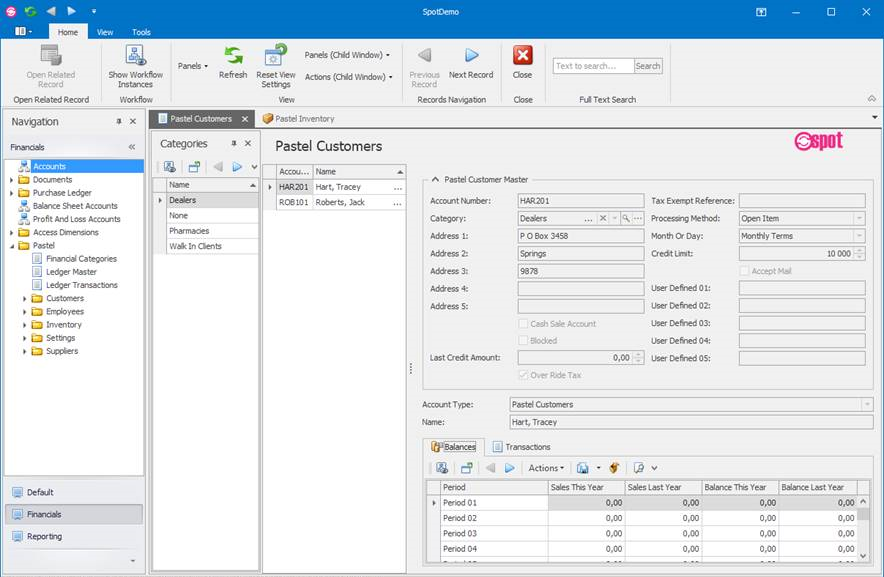
Task: Switch to the Transactions tab
Action: pyautogui.click(x=521, y=447)
